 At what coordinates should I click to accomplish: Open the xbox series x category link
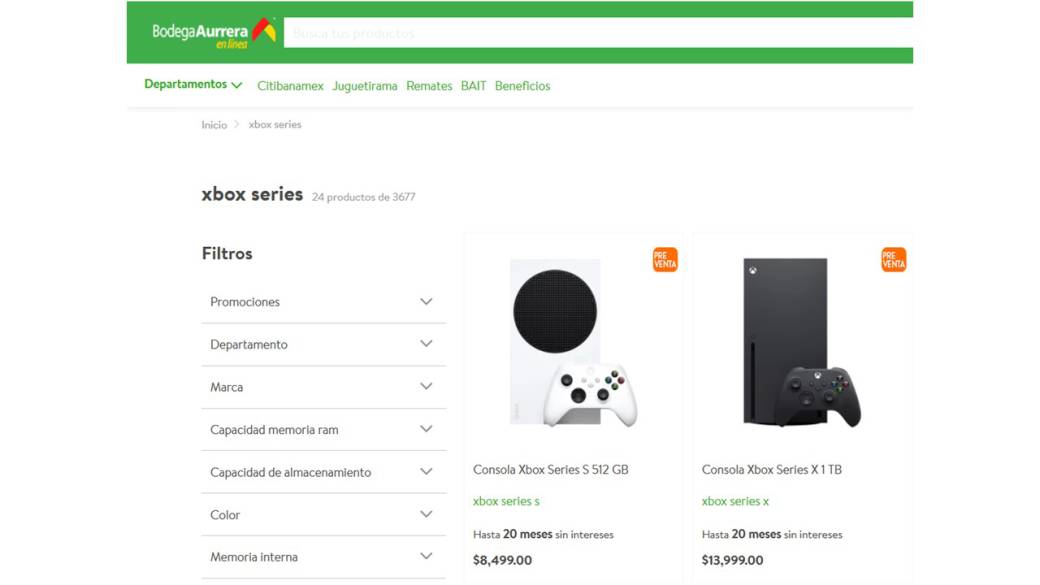pos(735,500)
